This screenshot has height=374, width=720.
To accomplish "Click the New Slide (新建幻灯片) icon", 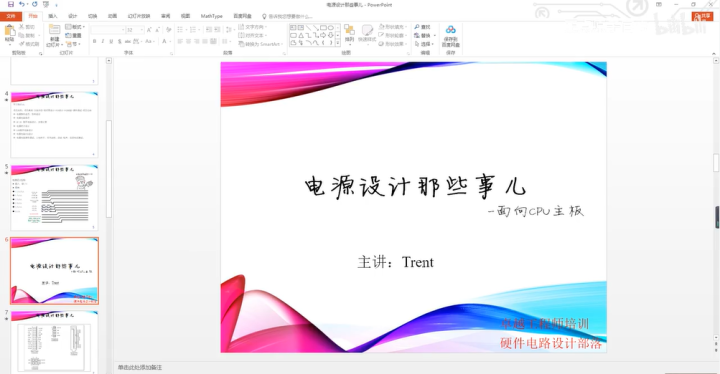I will pyautogui.click(x=54, y=30).
